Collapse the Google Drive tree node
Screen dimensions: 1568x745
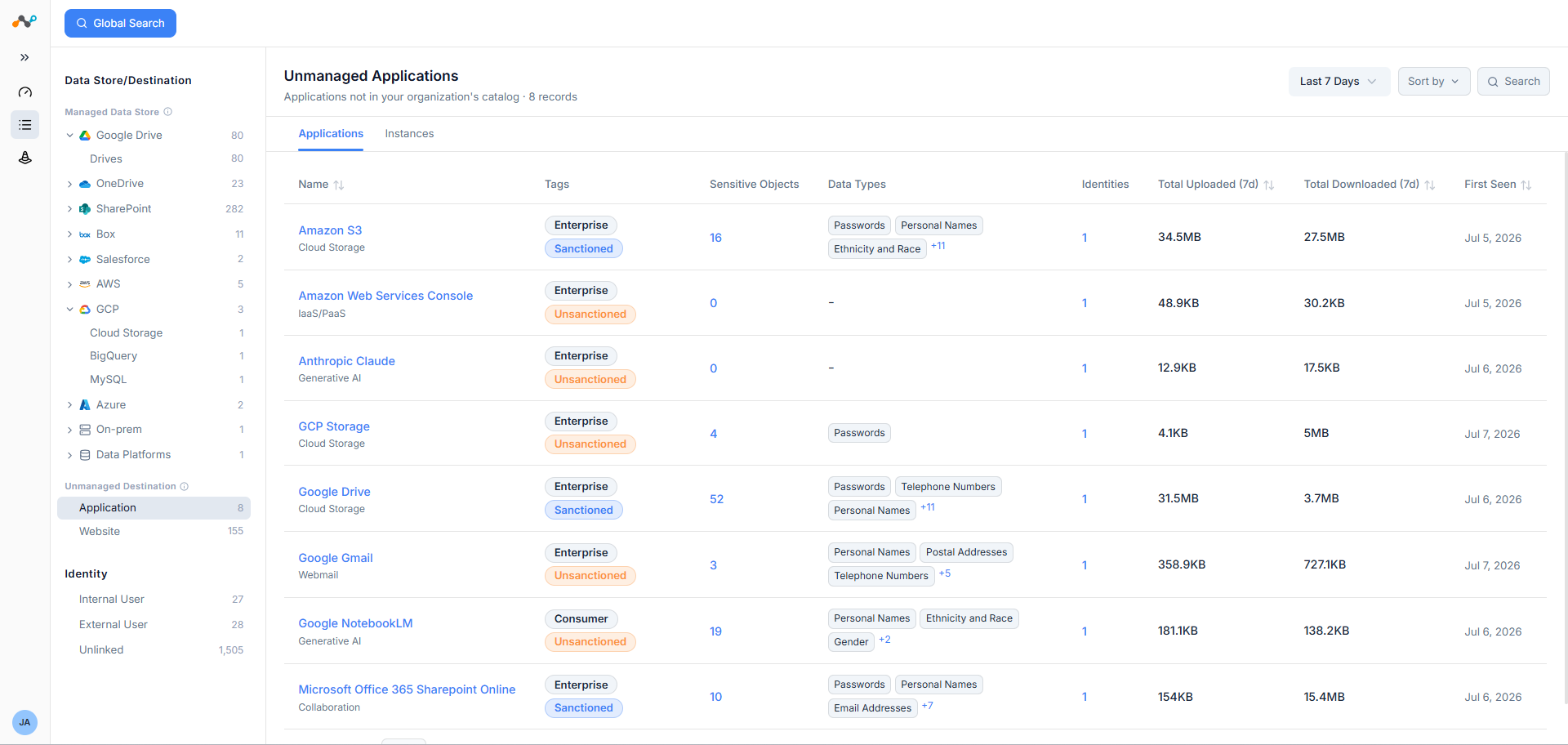(69, 136)
